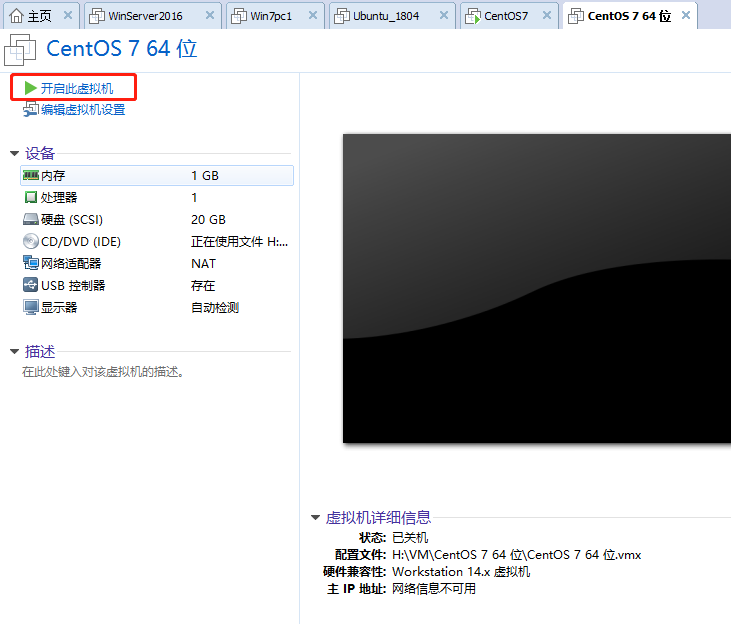This screenshot has height=624, width=731.
Task: Click the 硬盘 (SCSI) device label
Action: pyautogui.click(x=72, y=219)
